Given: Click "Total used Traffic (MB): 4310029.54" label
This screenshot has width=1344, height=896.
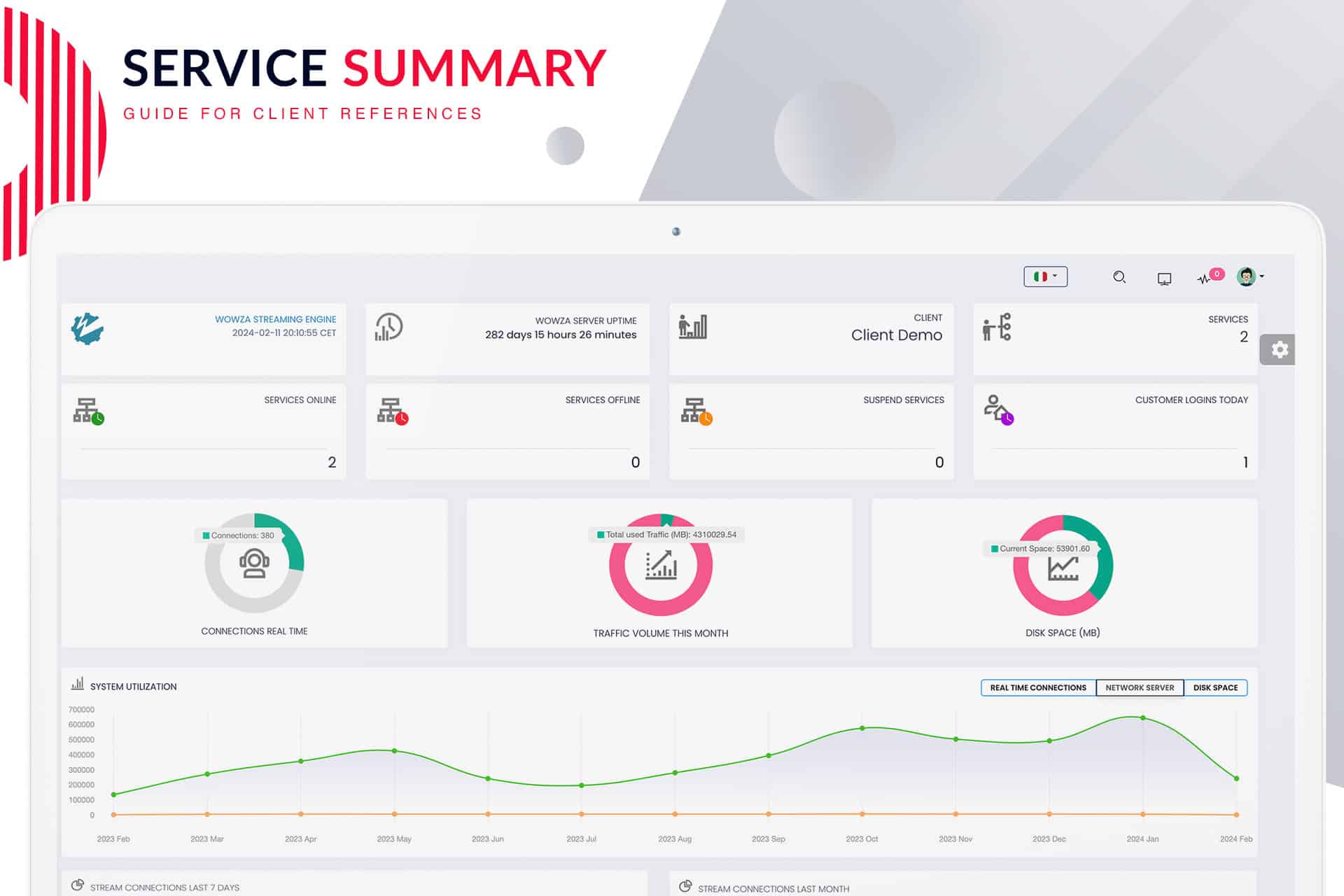Looking at the screenshot, I should coord(666,535).
